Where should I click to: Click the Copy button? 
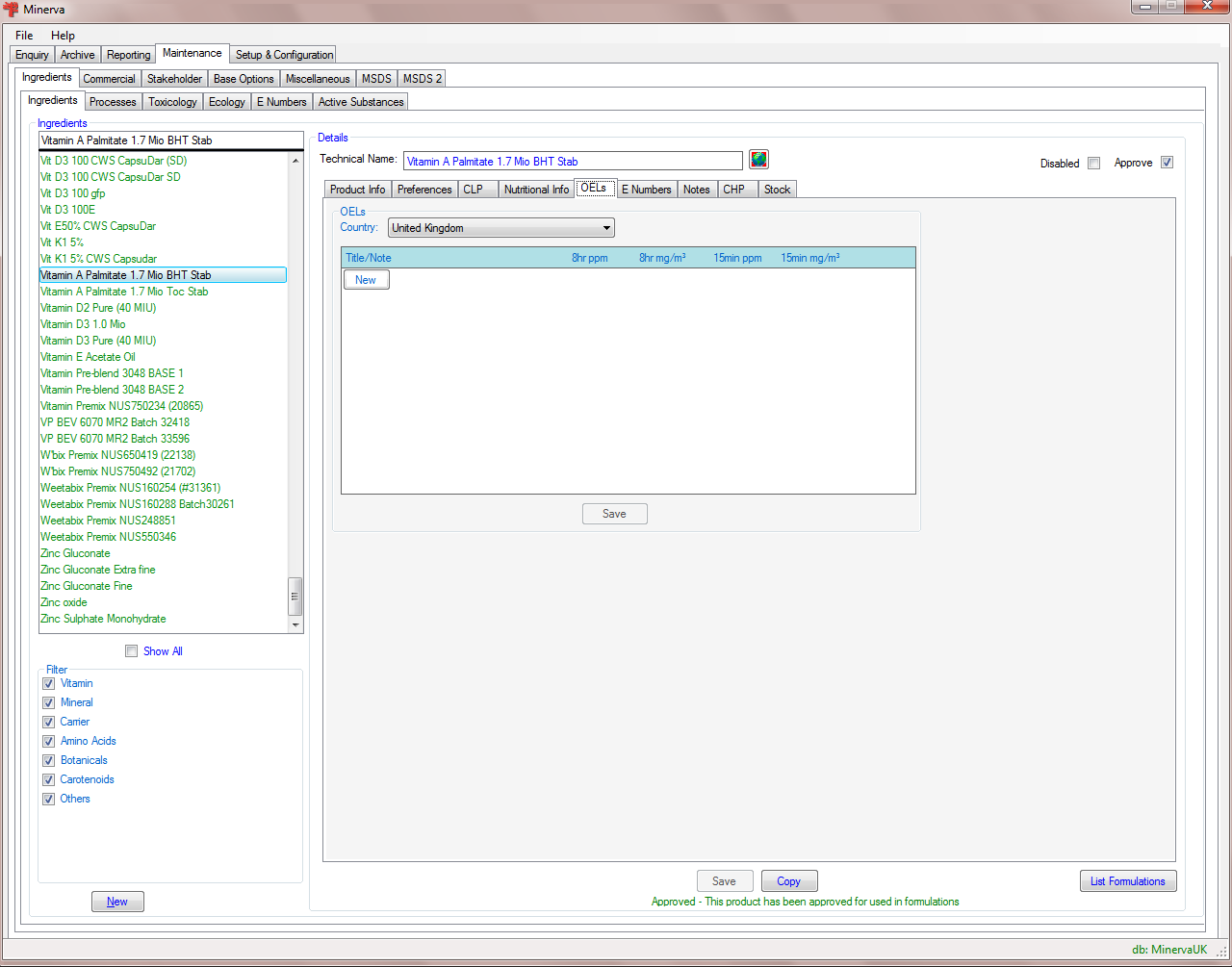point(788,881)
